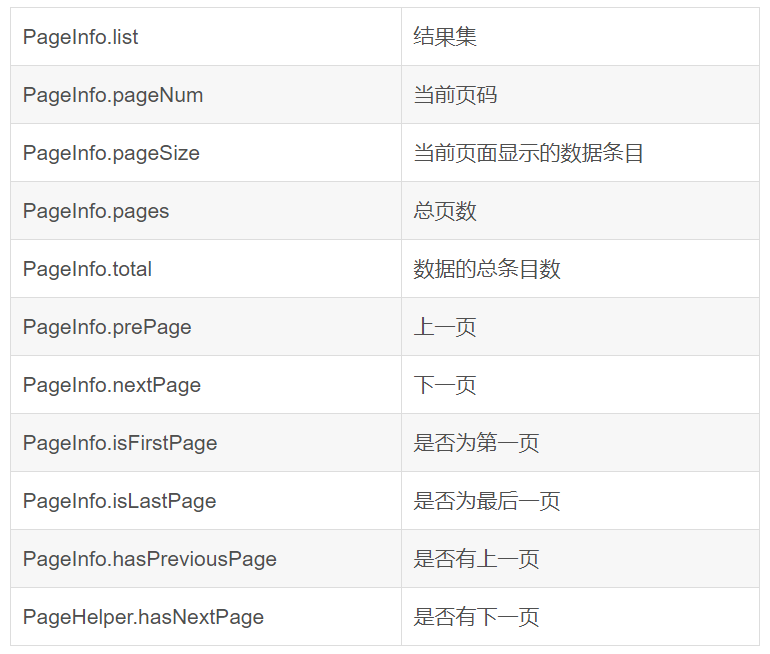This screenshot has width=770, height=654.
Task: Select PageInfo.pageSize cell
Action: pyautogui.click(x=206, y=153)
